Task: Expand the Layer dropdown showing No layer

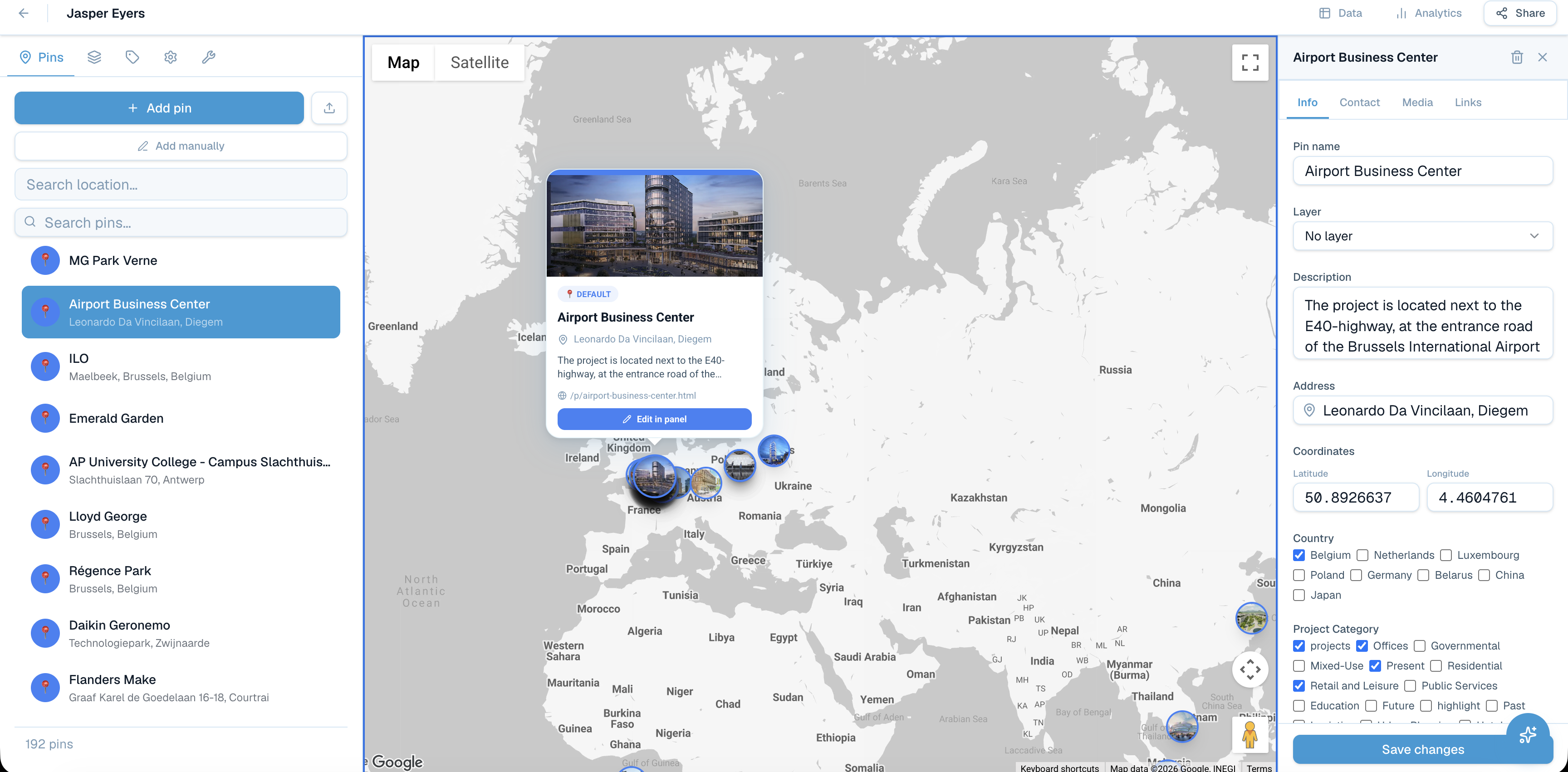Action: tap(1422, 236)
